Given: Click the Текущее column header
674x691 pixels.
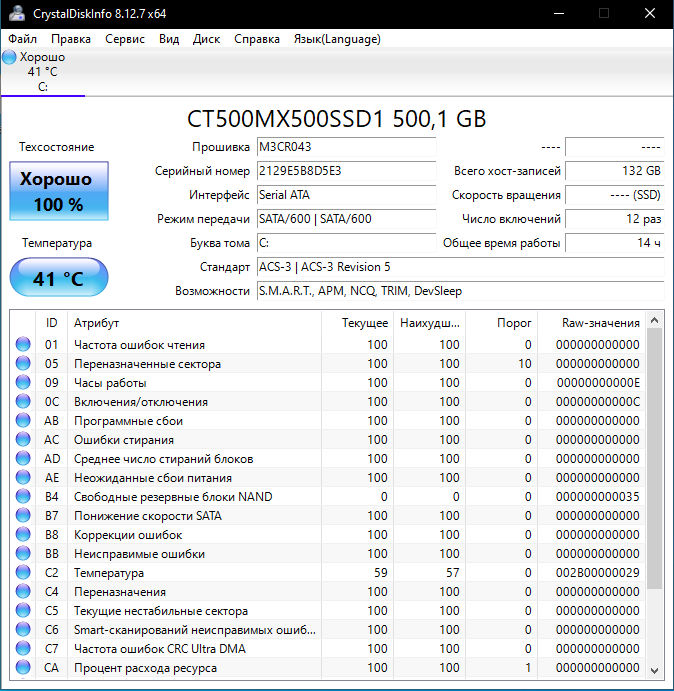Looking at the screenshot, I should 357,323.
